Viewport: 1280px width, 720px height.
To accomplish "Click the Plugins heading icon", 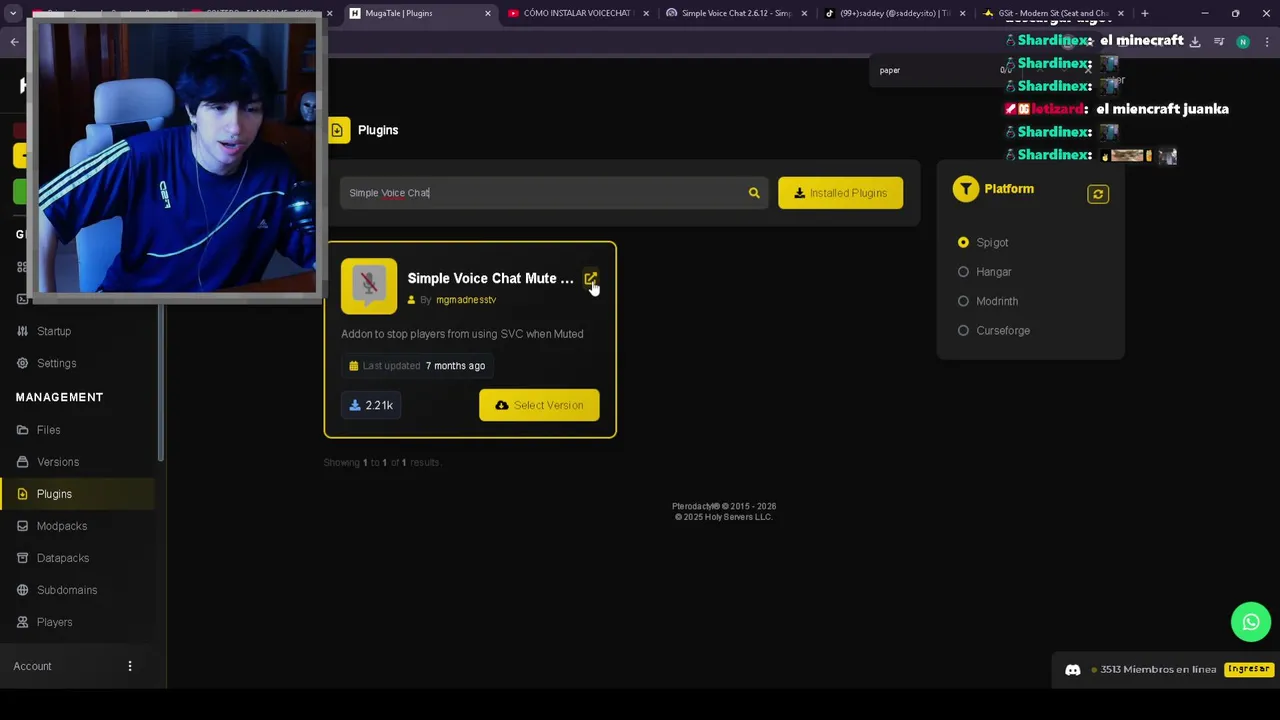I will coord(337,130).
